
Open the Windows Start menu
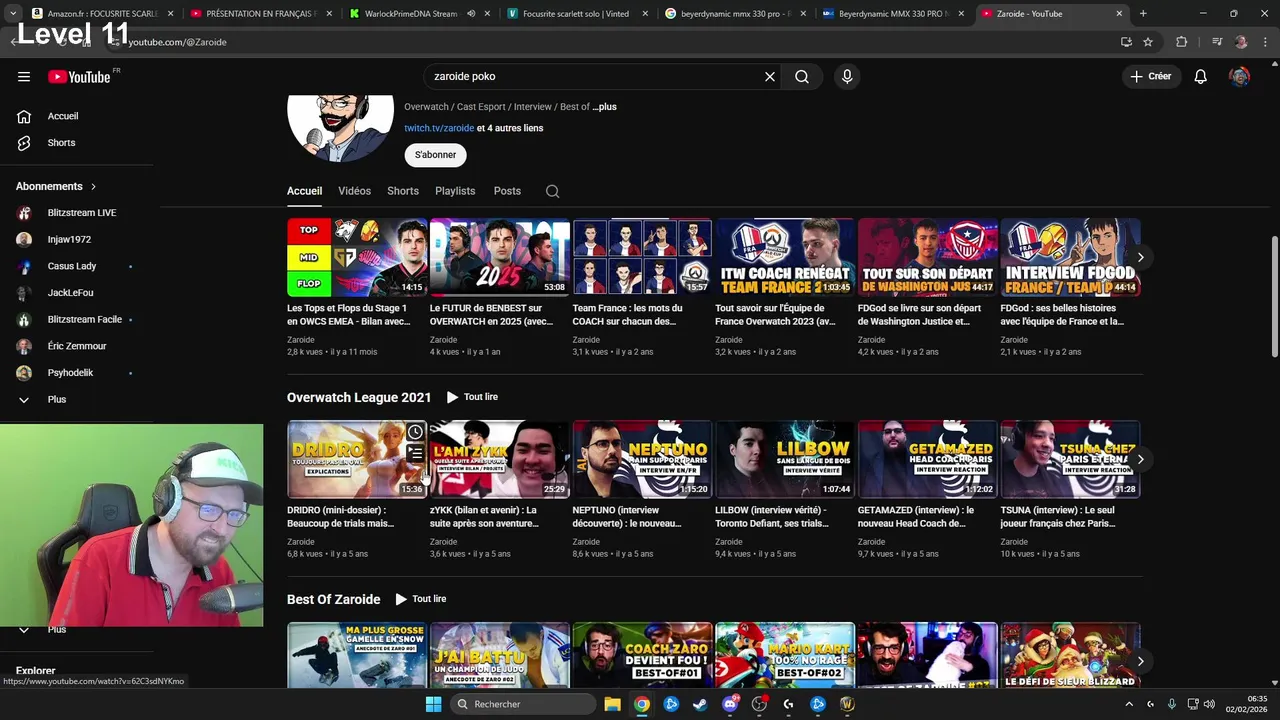pyautogui.click(x=433, y=704)
